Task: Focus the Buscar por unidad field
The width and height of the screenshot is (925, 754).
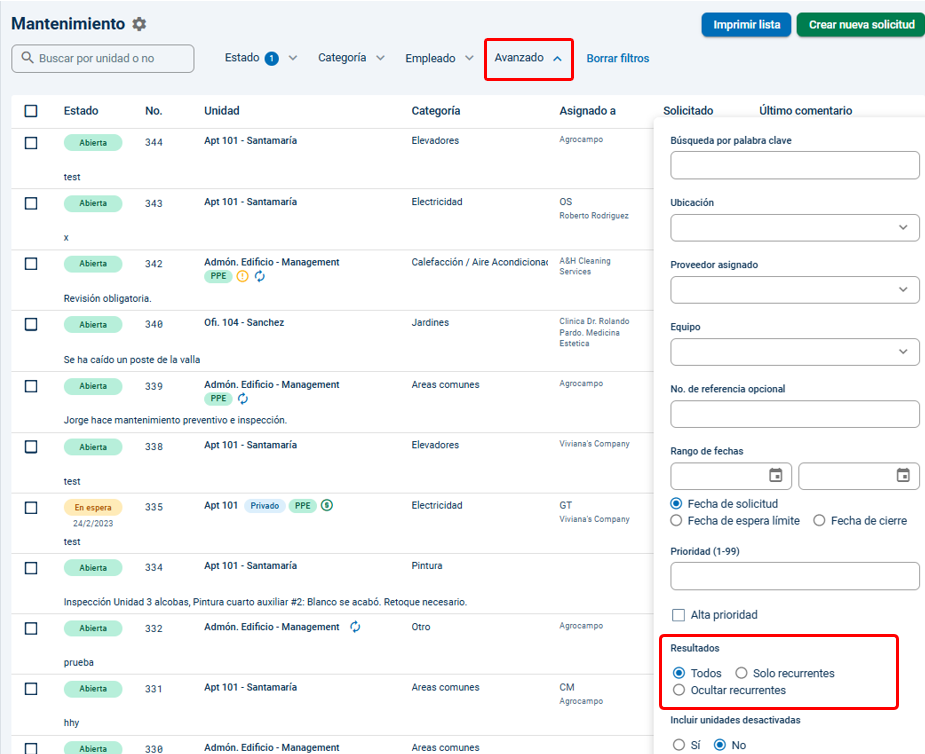Action: (103, 58)
